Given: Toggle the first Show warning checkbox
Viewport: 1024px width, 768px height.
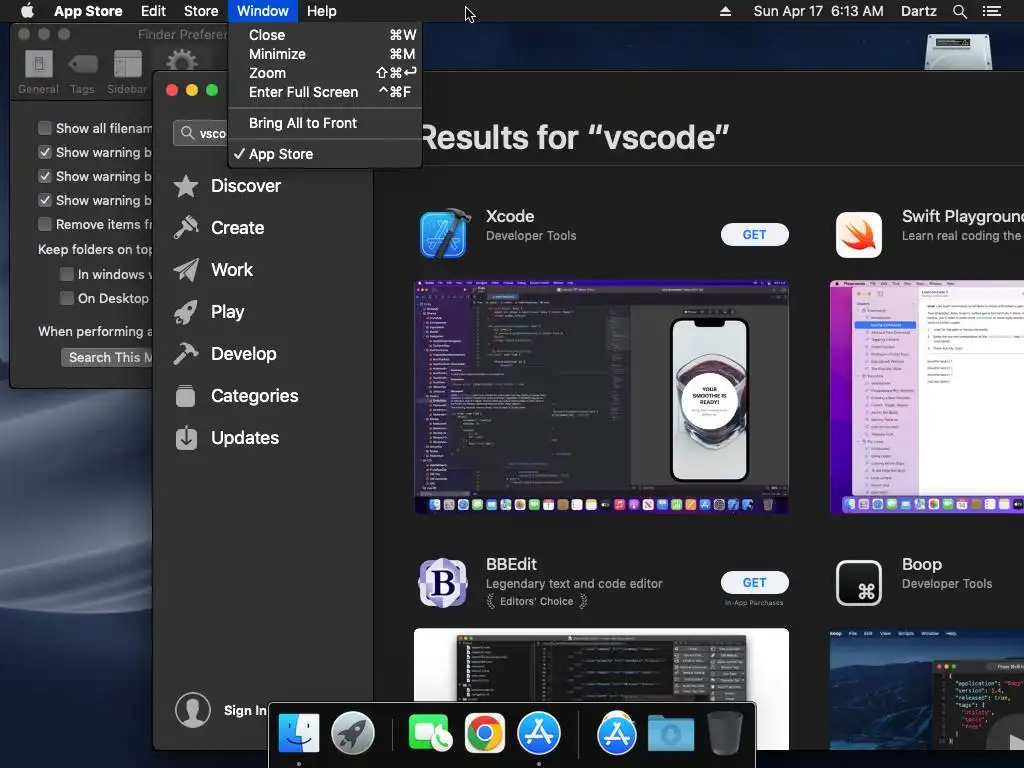Looking at the screenshot, I should [x=44, y=152].
